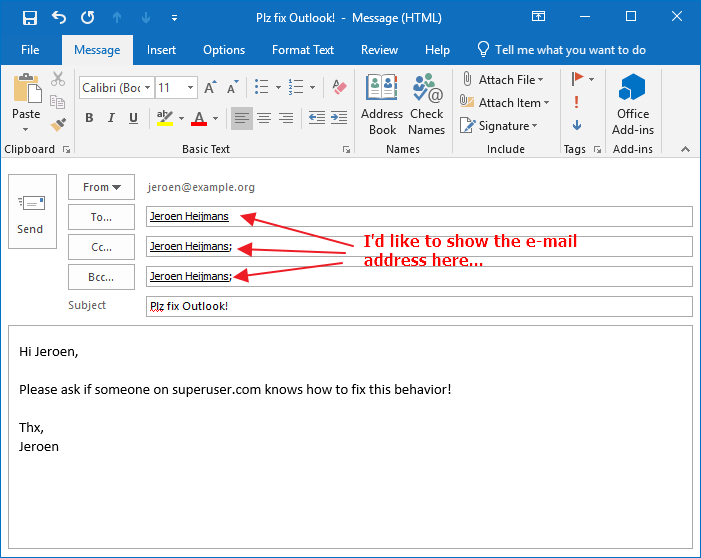The width and height of the screenshot is (701, 558).
Task: Clear all formatting with eraser icon
Action: [x=339, y=87]
